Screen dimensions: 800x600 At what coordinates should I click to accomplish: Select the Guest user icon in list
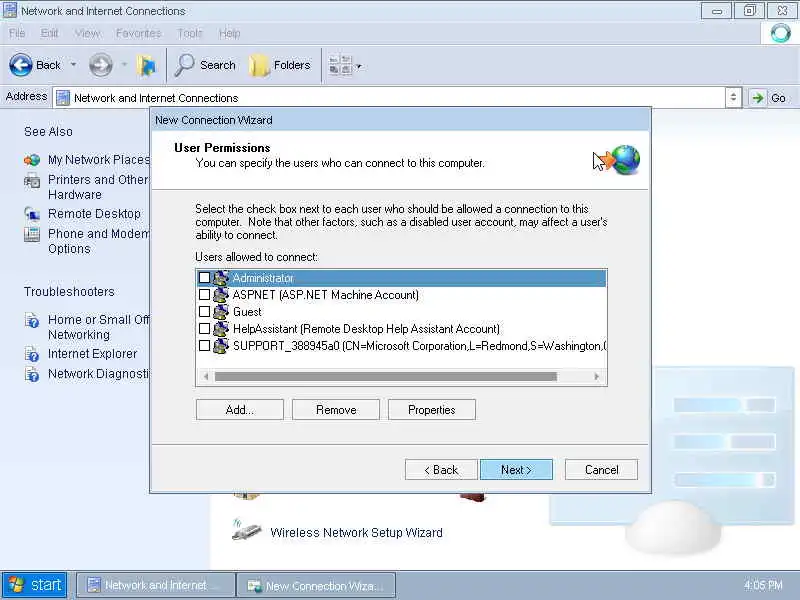point(221,311)
